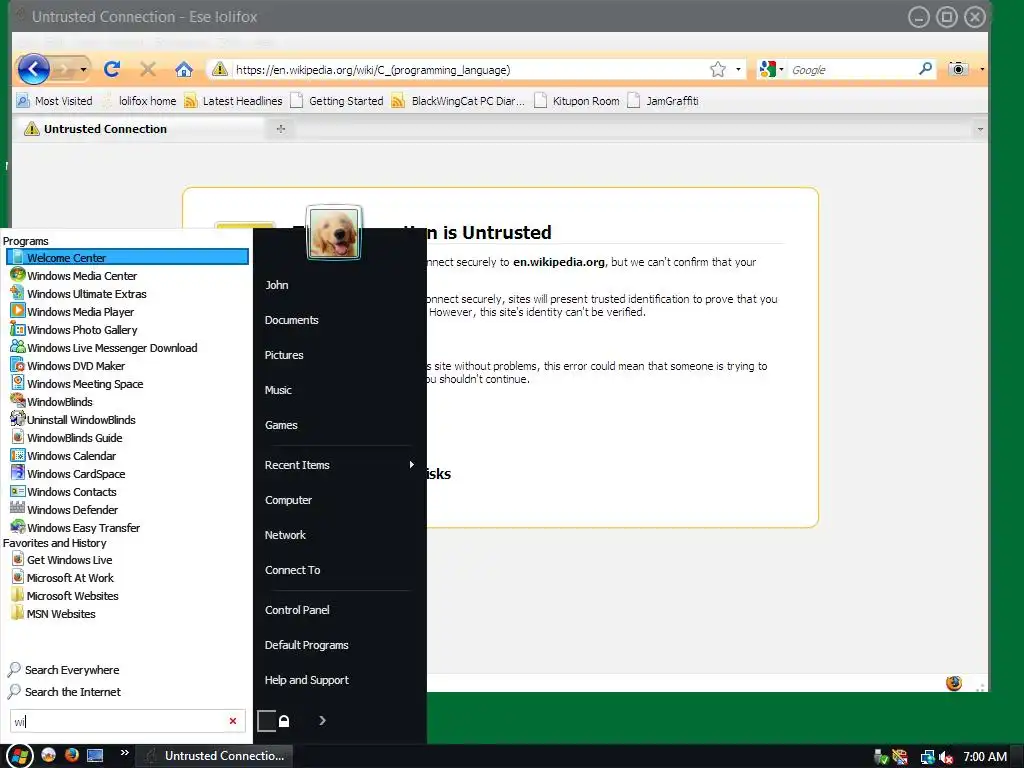The image size is (1024, 768).
Task: Open Latest Headlines bookmark
Action: click(x=233, y=101)
